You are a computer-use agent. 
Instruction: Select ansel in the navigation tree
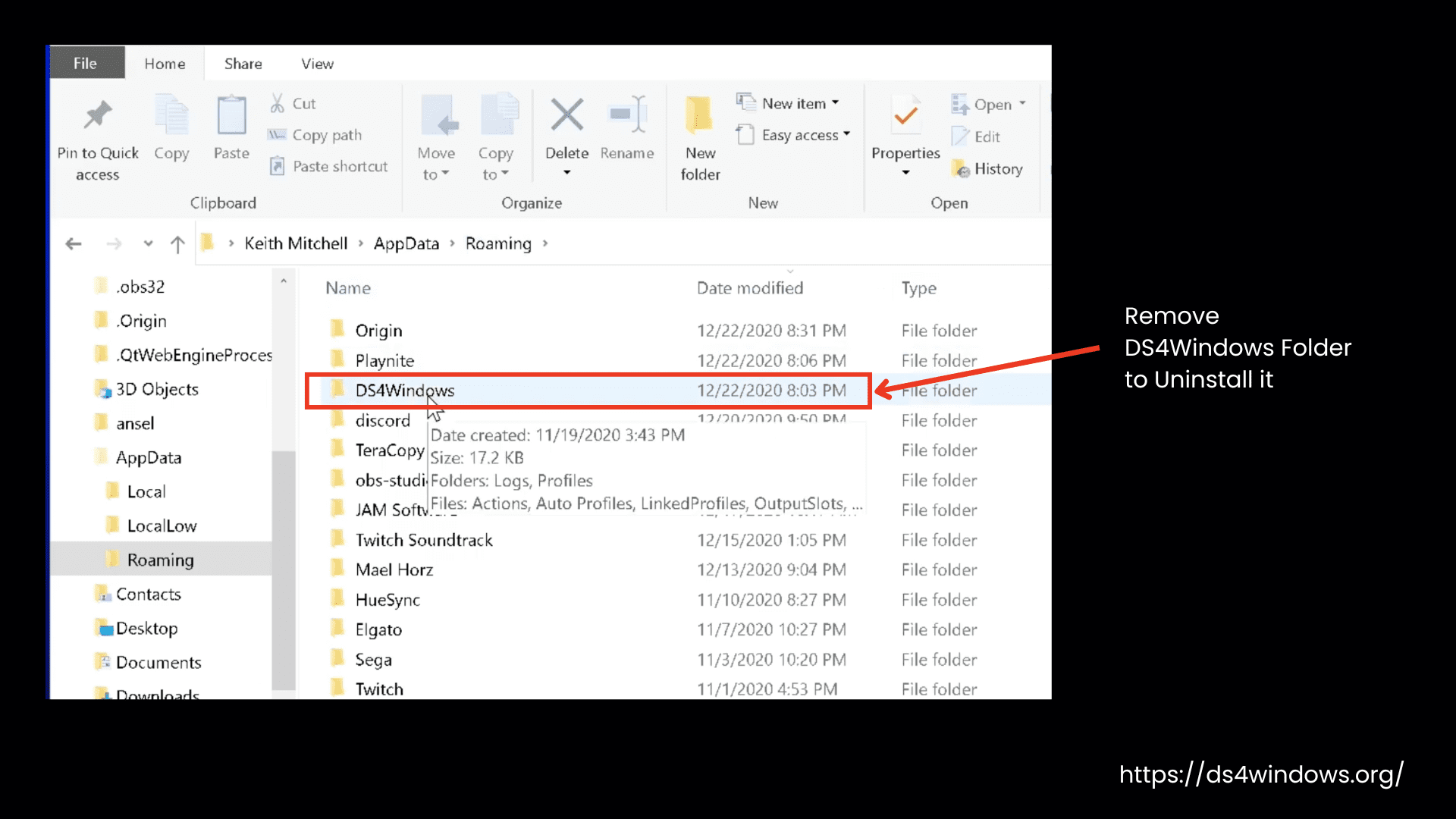(x=135, y=423)
